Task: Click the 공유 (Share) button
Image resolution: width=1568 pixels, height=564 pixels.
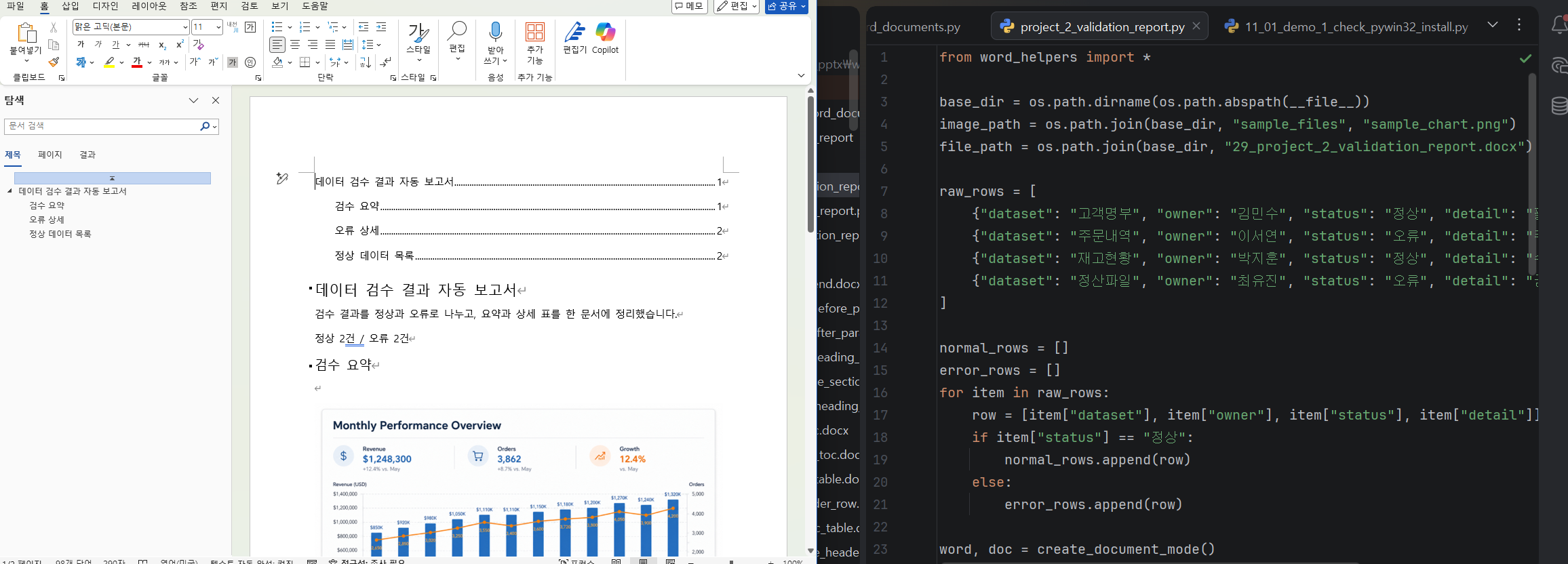Action: pyautogui.click(x=787, y=6)
